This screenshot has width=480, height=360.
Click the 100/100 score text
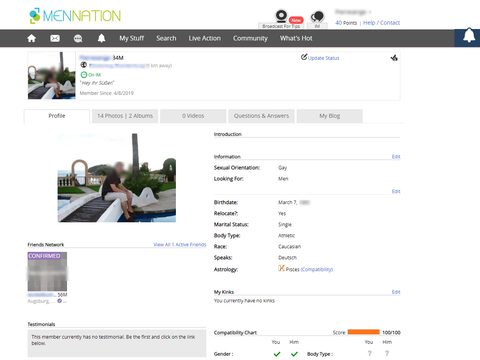(391, 333)
